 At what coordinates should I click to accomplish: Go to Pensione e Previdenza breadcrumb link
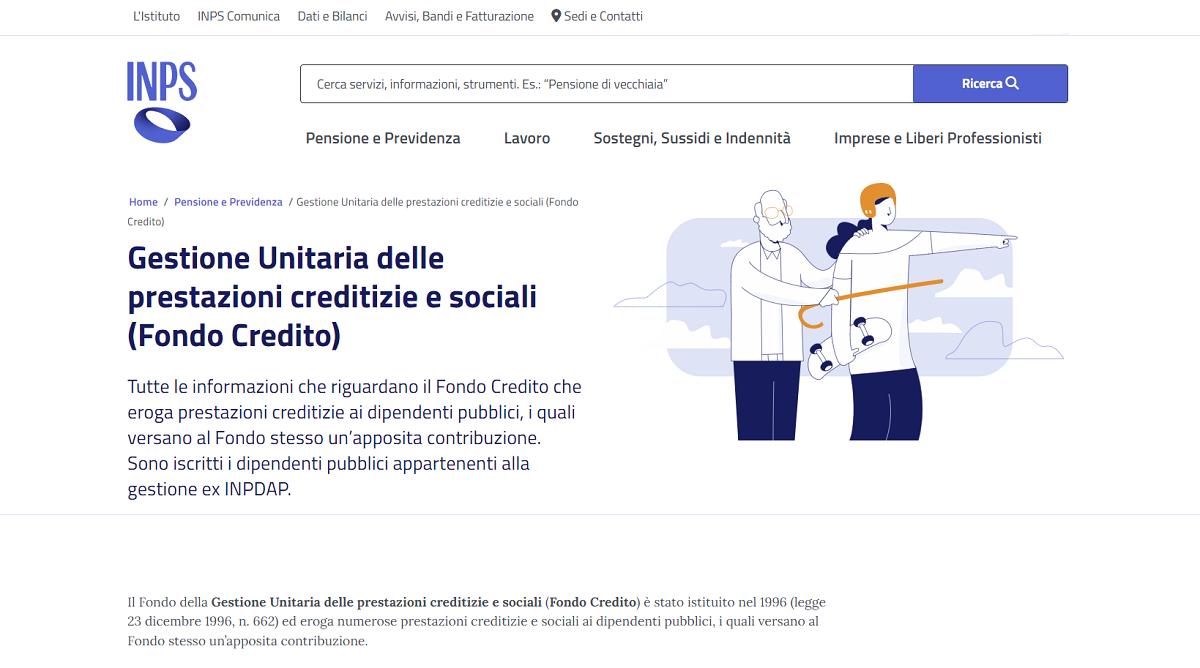pos(228,202)
